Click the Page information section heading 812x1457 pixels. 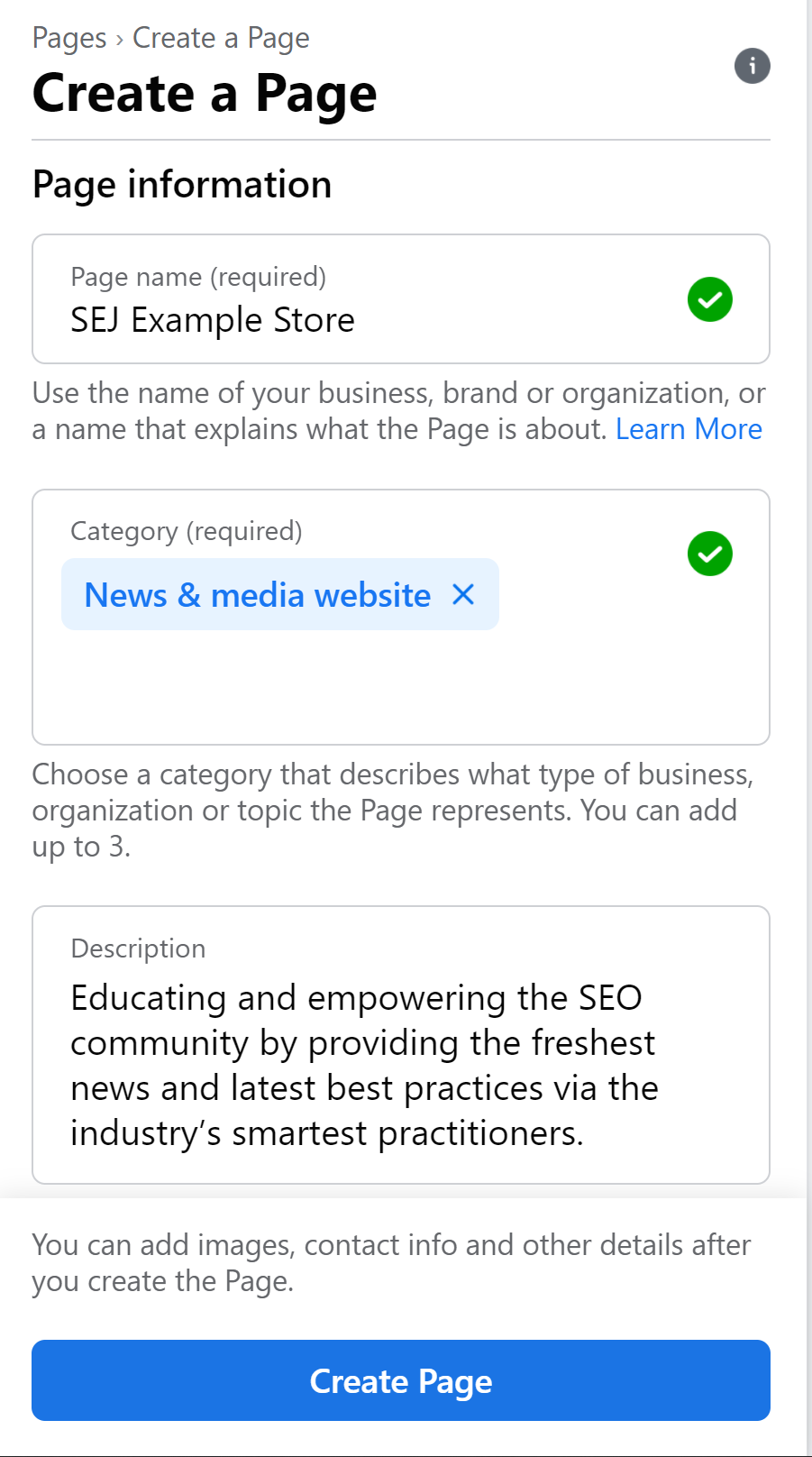[181, 184]
